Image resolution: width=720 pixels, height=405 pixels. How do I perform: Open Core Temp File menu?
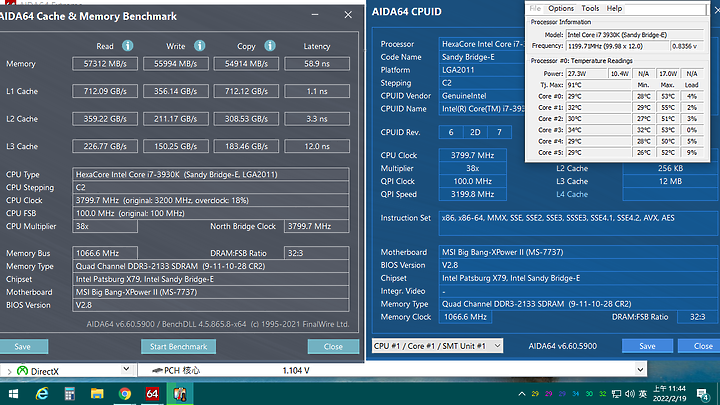(x=535, y=8)
